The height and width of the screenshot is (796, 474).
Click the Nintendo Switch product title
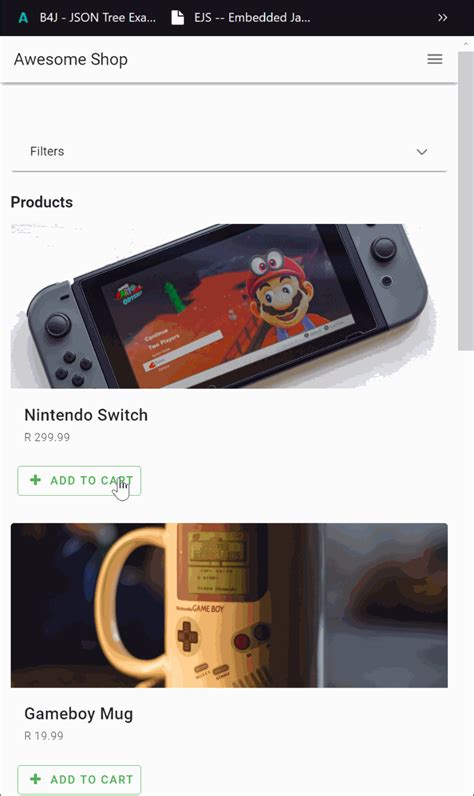click(86, 415)
